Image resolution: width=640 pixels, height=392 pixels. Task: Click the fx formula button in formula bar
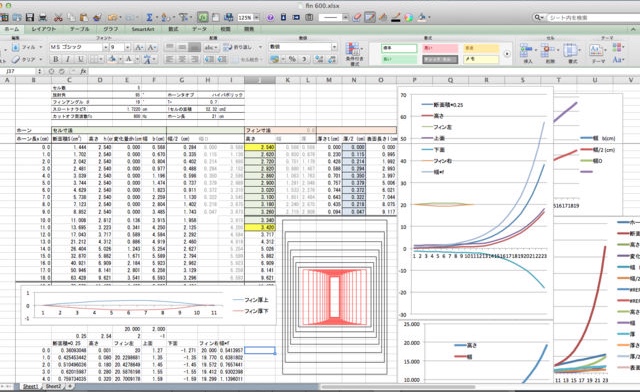pyautogui.click(x=83, y=71)
